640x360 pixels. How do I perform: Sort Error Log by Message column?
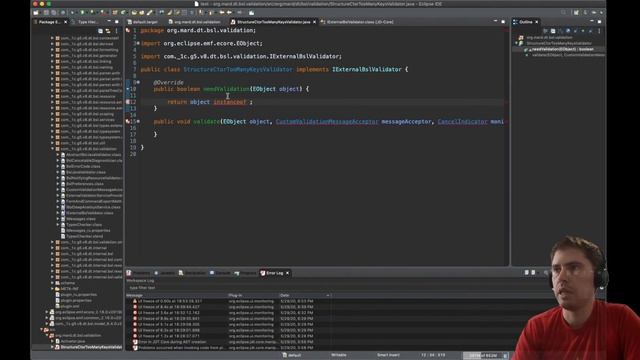(176, 295)
